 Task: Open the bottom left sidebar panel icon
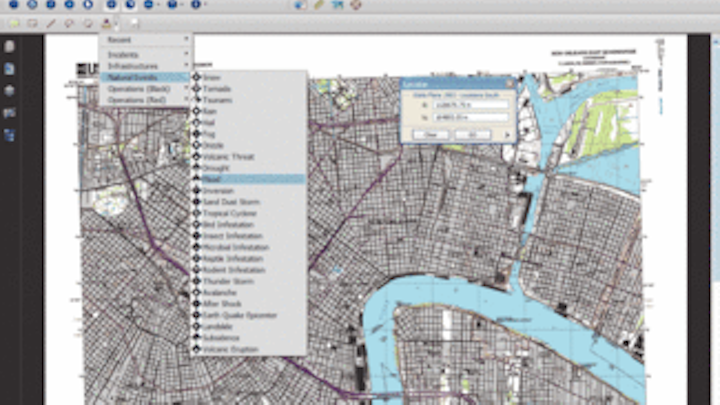[x=10, y=135]
